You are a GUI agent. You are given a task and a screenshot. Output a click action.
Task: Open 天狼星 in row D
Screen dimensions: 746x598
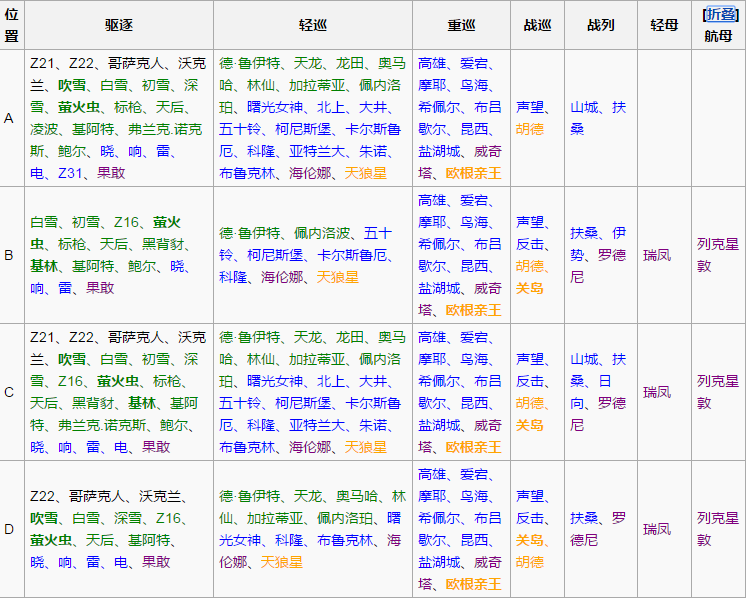[x=282, y=562]
